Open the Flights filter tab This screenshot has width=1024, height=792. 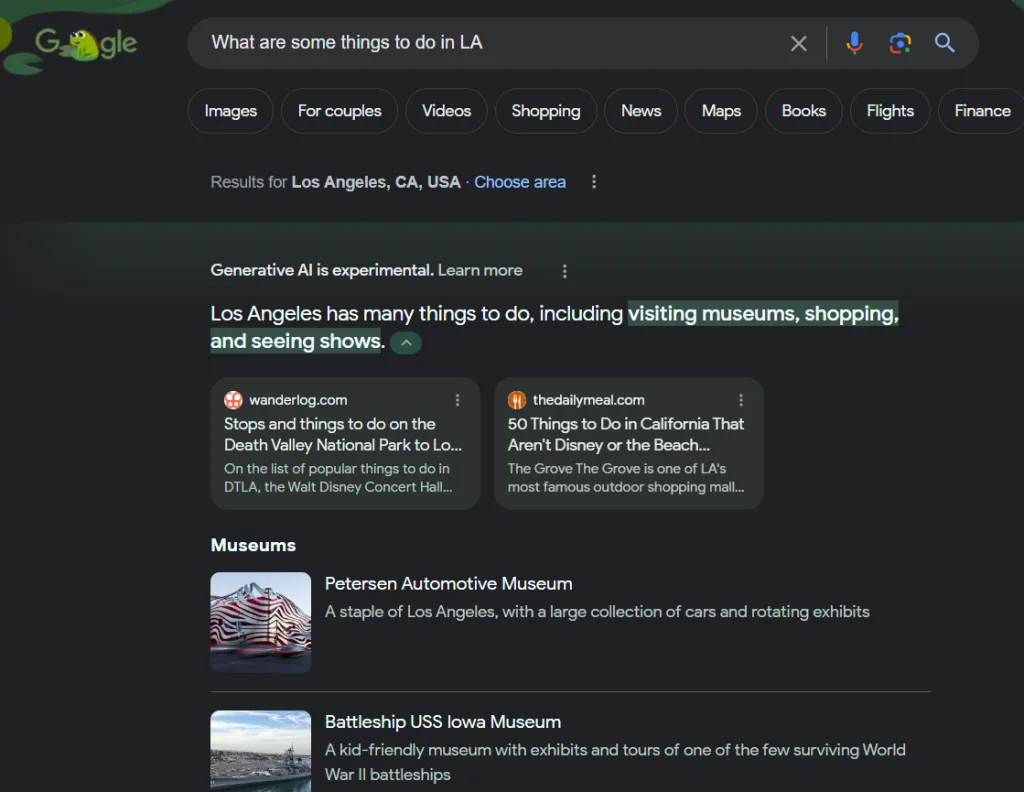[890, 111]
